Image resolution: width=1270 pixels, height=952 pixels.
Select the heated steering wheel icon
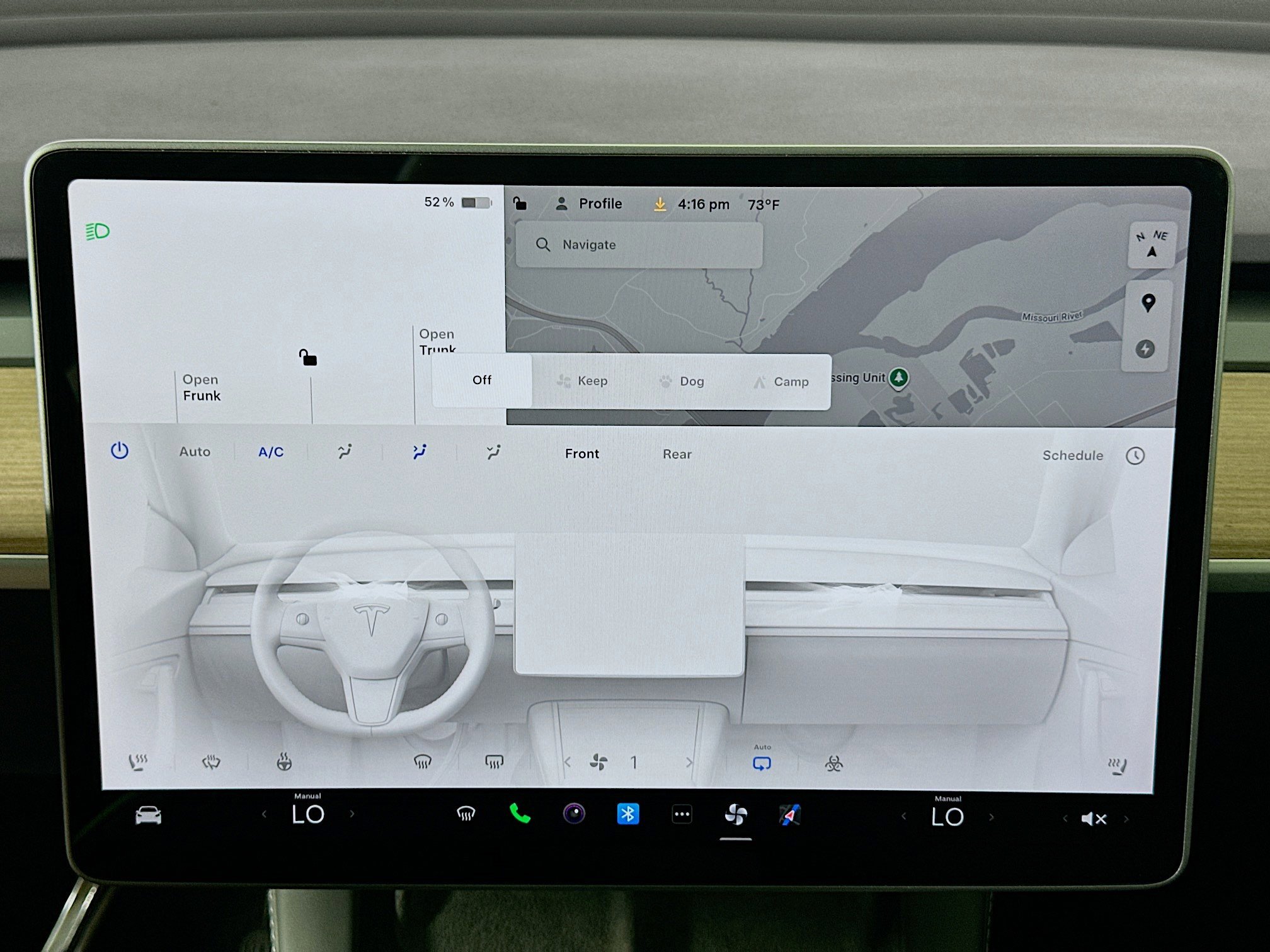pyautogui.click(x=285, y=762)
